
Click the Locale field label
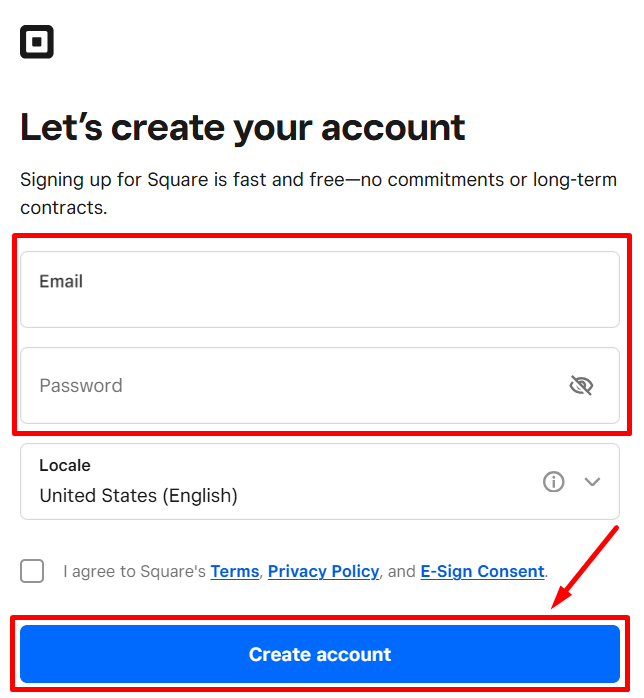coord(65,466)
